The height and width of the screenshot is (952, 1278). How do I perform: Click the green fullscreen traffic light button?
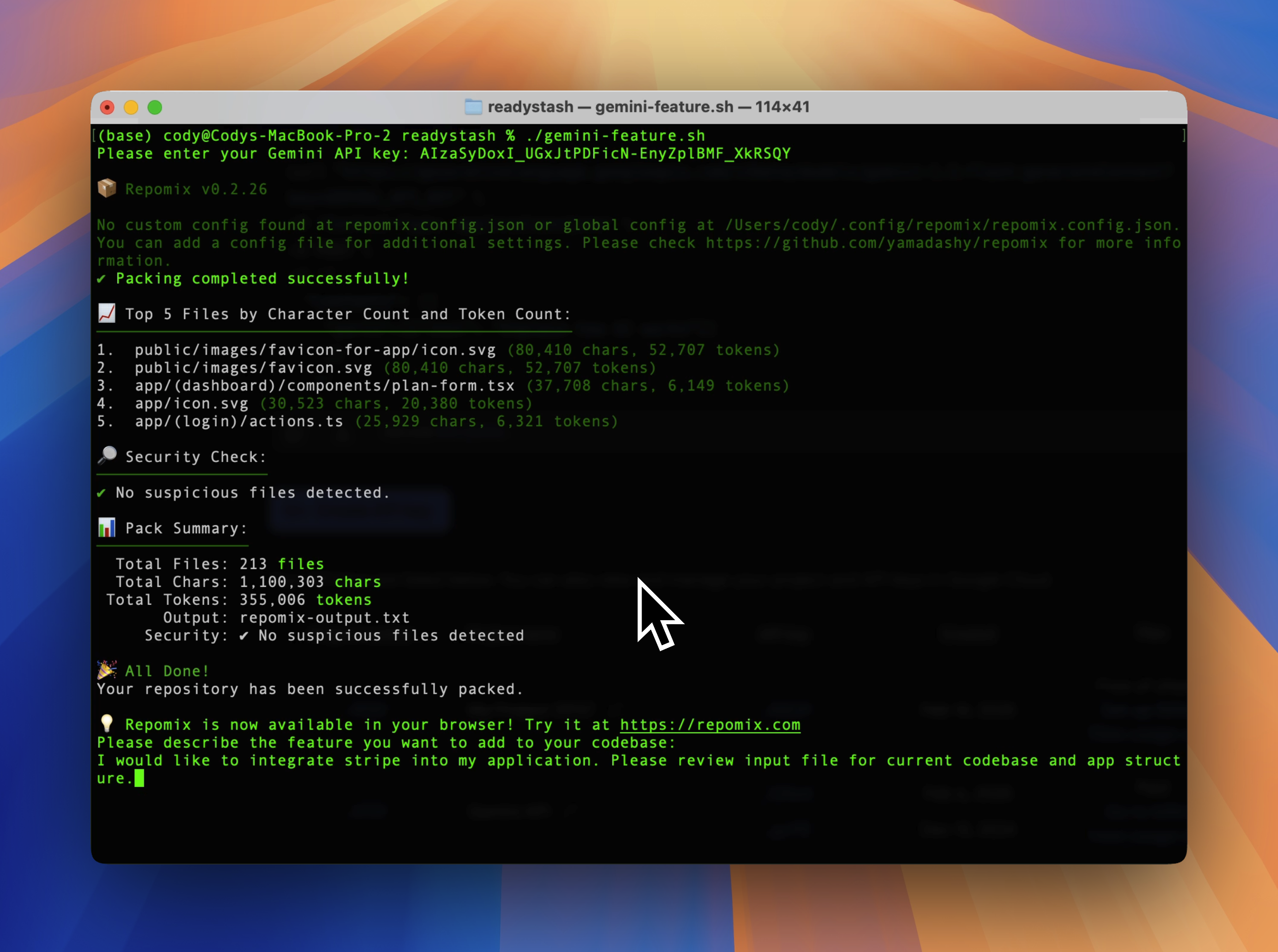point(156,107)
